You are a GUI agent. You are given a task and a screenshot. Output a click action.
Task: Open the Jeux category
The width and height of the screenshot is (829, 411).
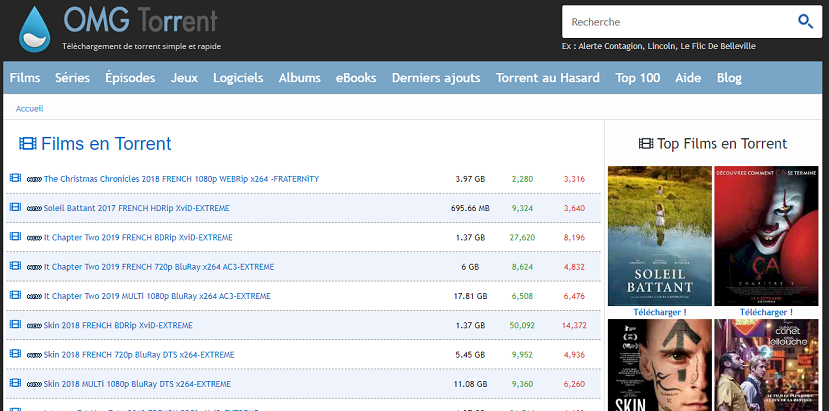pyautogui.click(x=184, y=78)
